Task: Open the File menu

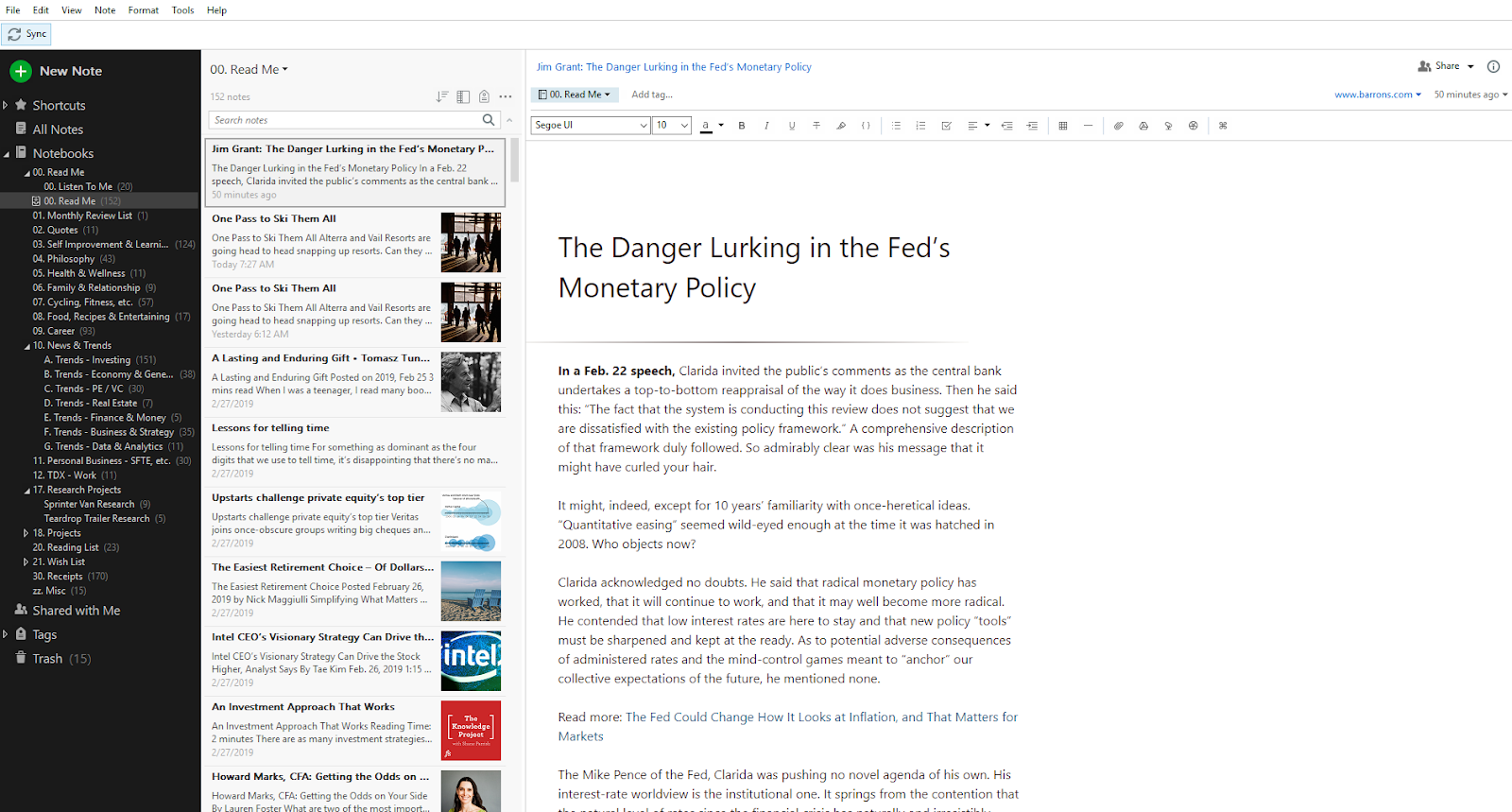Action: (13, 10)
